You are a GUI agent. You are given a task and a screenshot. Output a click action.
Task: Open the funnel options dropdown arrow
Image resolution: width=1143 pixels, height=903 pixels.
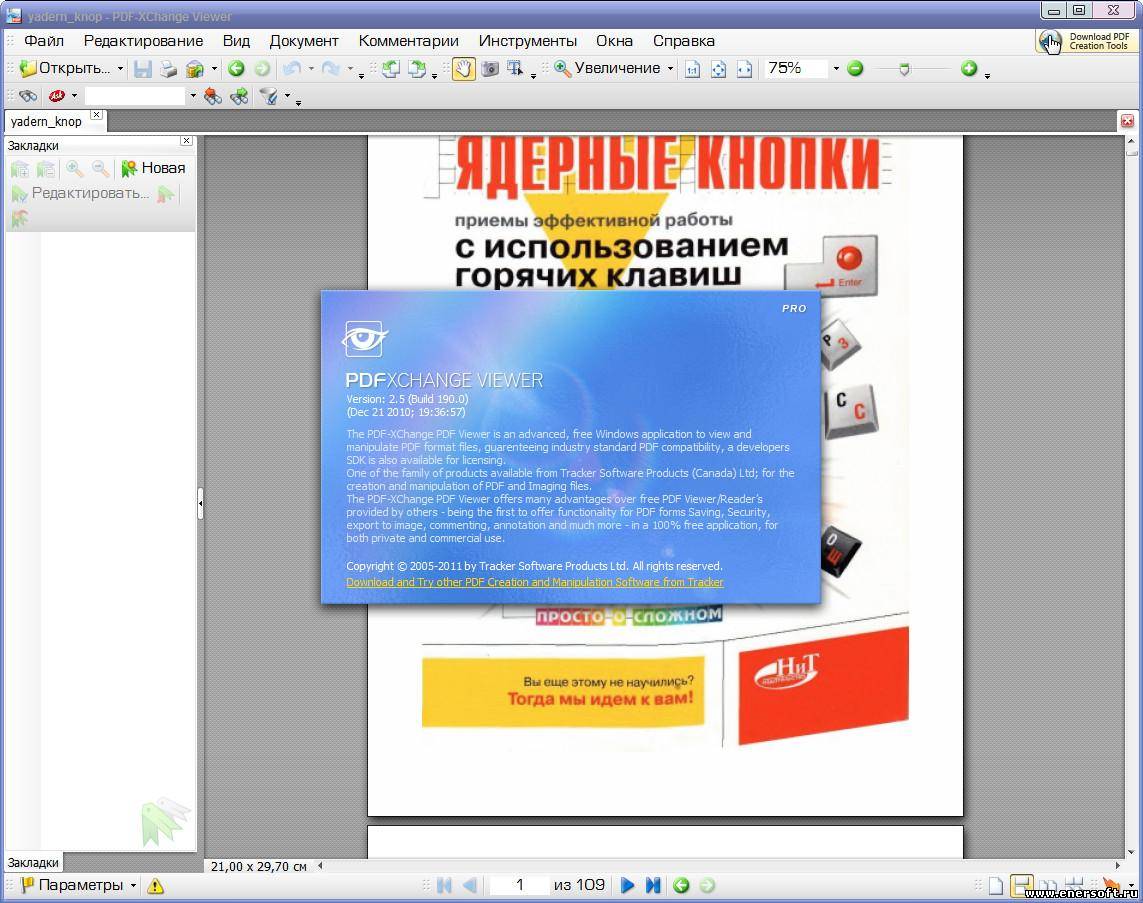pyautogui.click(x=287, y=95)
